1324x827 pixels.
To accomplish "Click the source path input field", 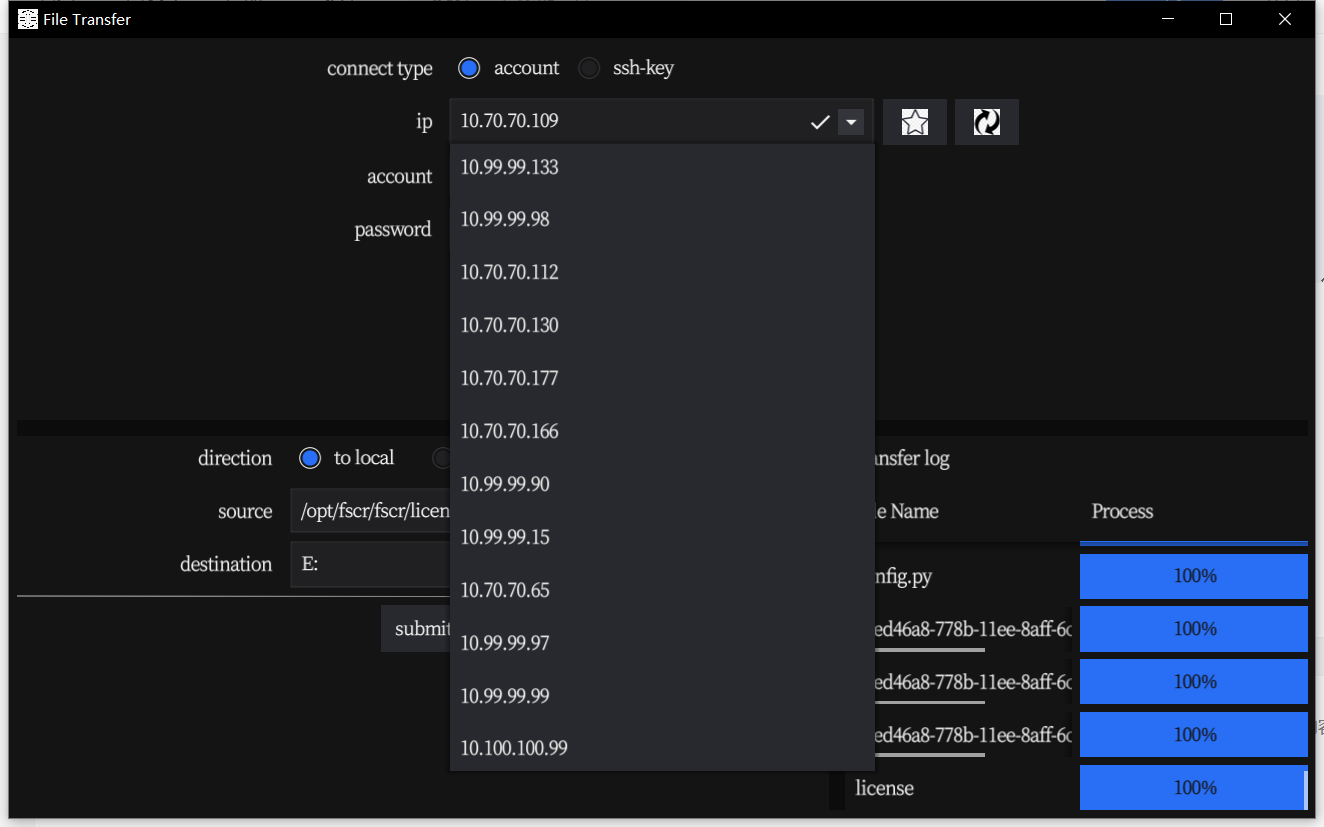I will pos(370,512).
